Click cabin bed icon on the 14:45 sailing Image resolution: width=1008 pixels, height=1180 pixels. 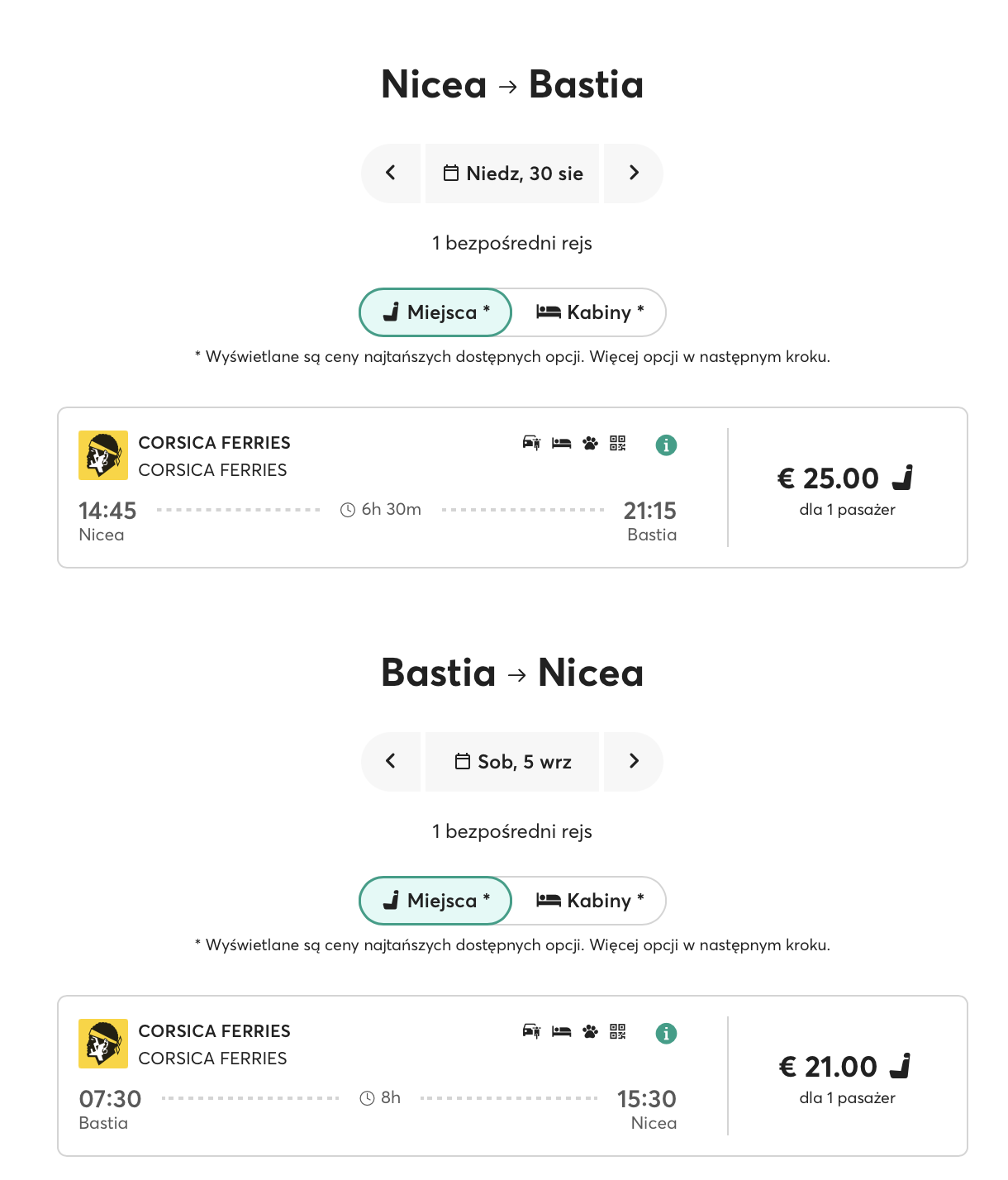pos(562,443)
